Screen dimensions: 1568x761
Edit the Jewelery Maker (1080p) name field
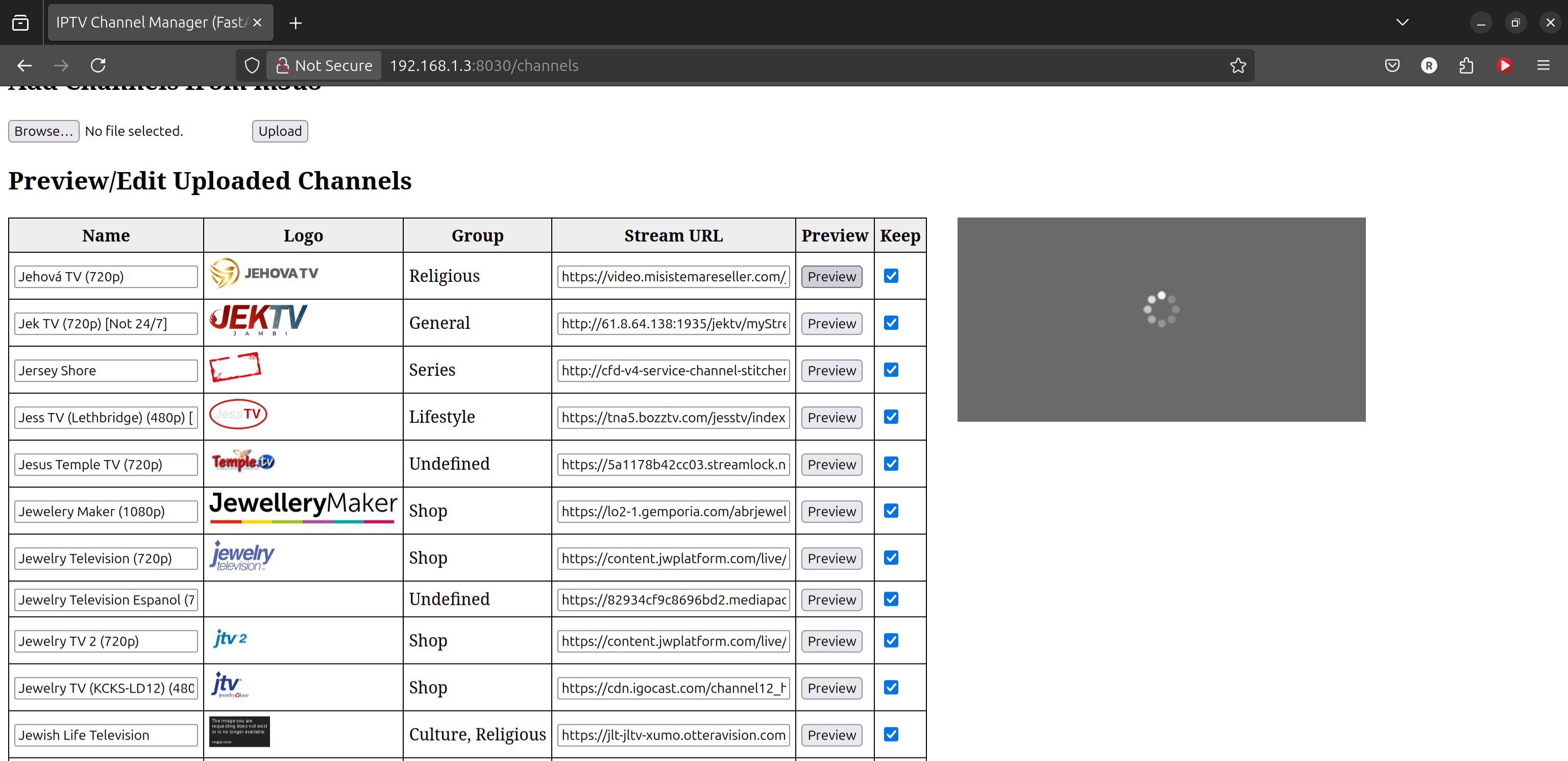click(106, 511)
